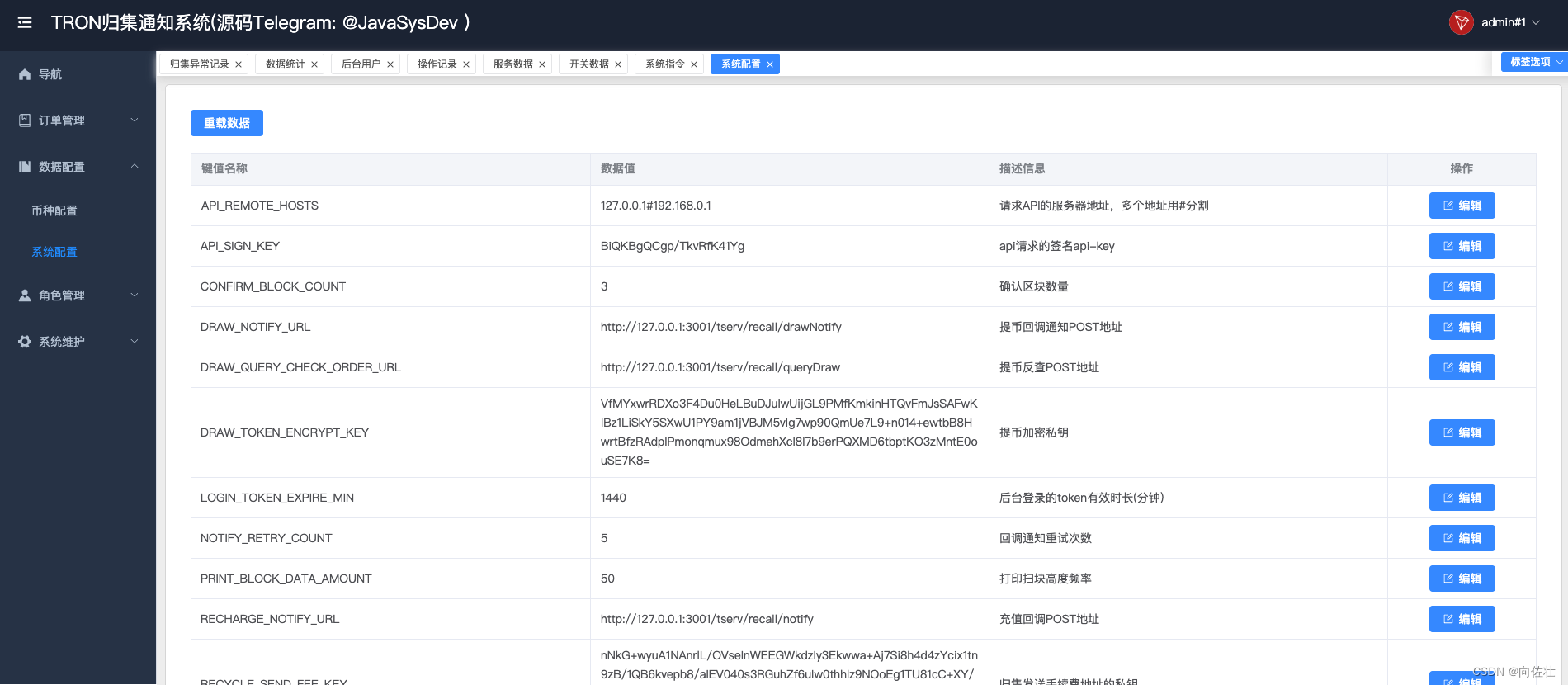Click description 打印扫块高度频率

[x=1046, y=579]
